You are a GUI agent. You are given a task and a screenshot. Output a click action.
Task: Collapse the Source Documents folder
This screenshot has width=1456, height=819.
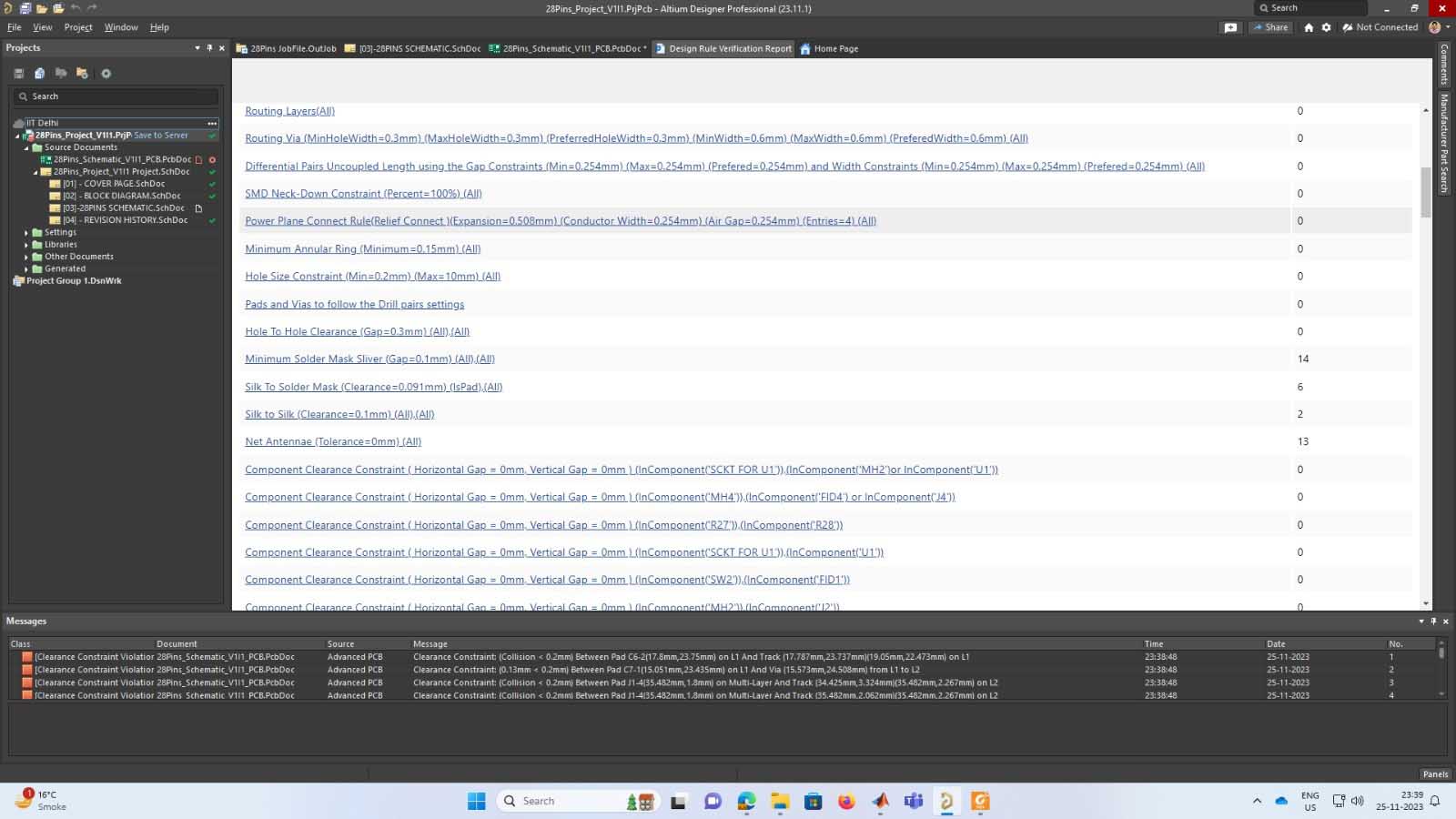(x=26, y=147)
